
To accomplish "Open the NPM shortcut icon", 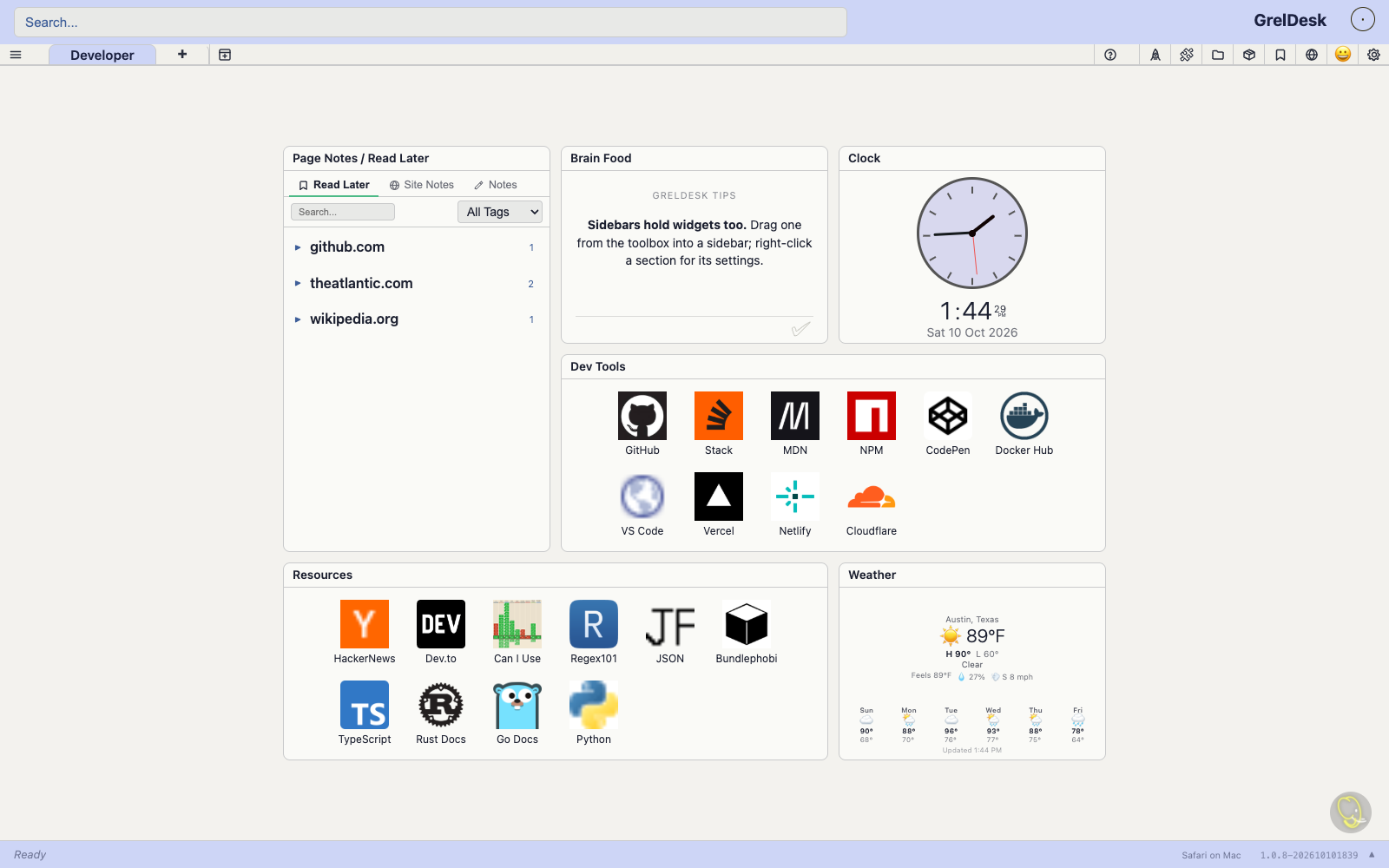I will [872, 416].
